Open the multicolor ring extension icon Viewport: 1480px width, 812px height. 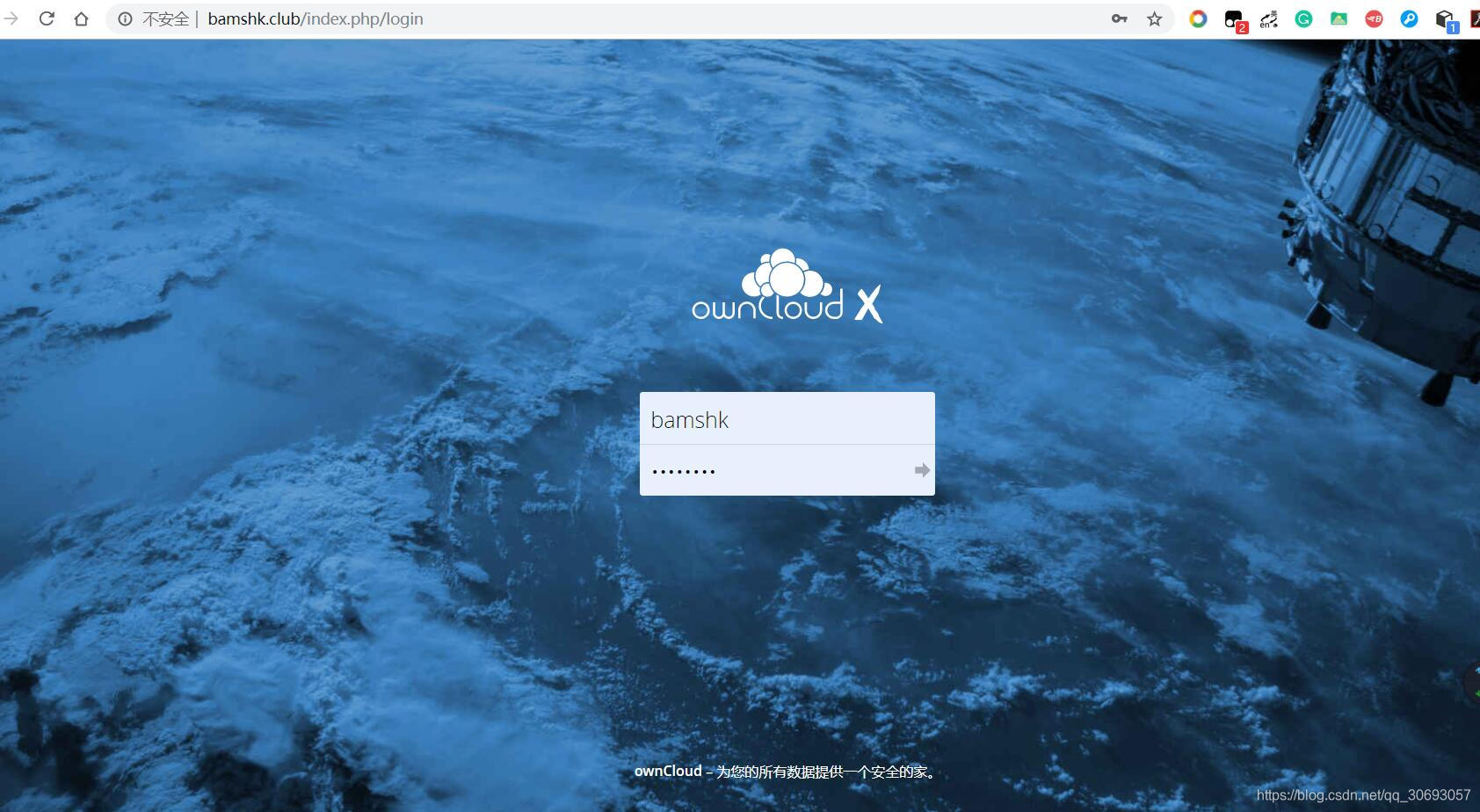click(x=1198, y=18)
